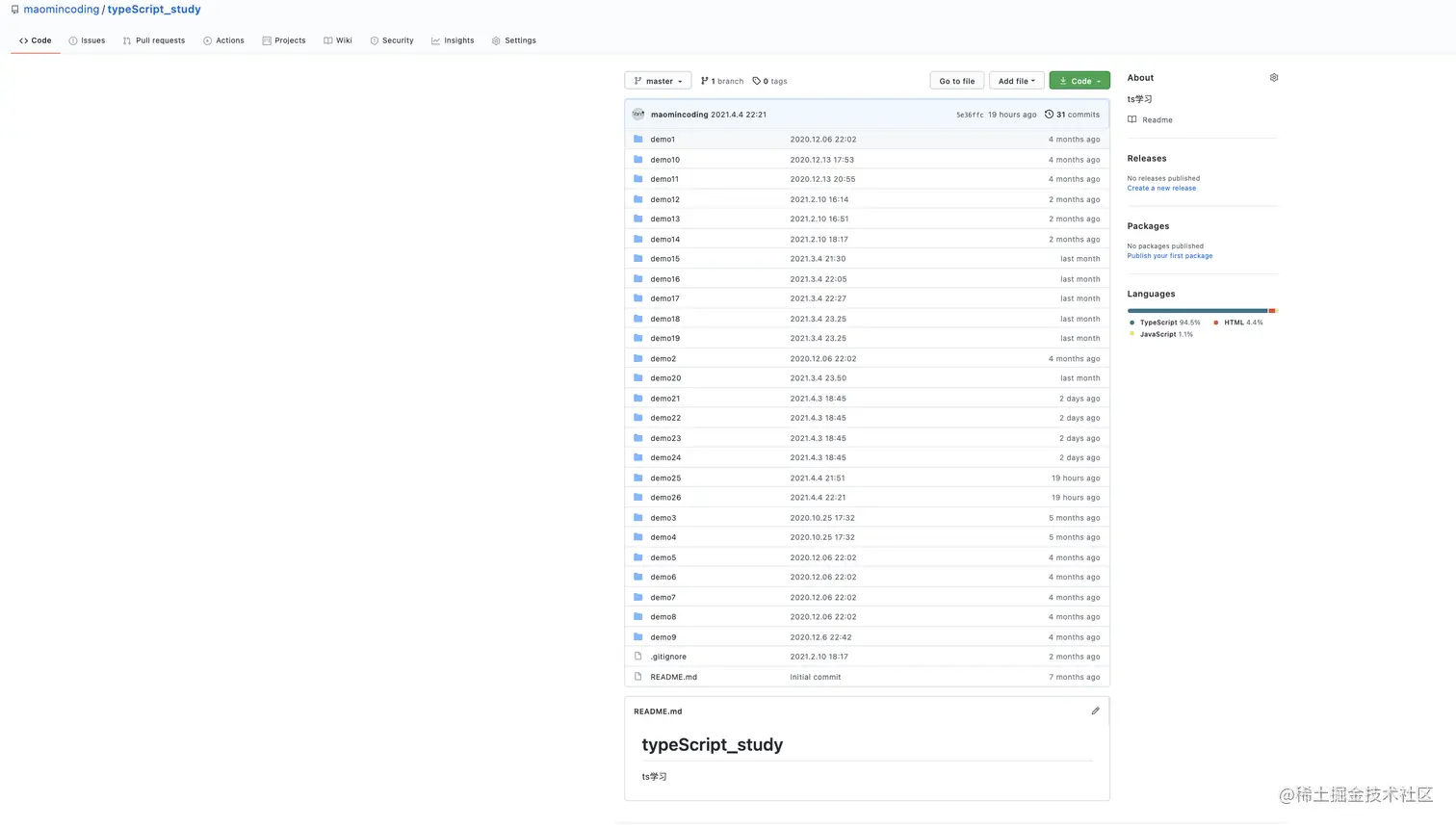The height and width of the screenshot is (827, 1456).
Task: Open About settings gear icon
Action: pyautogui.click(x=1274, y=77)
